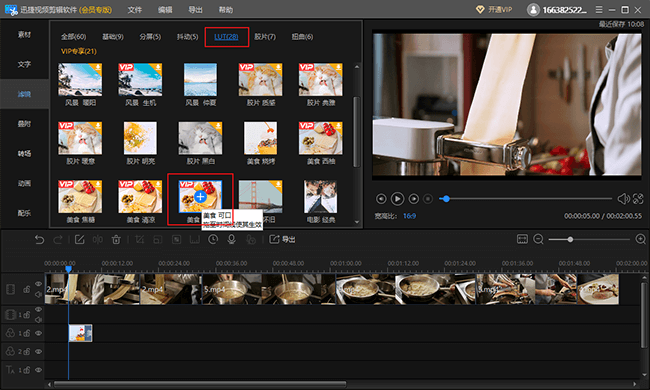Step forward one frame in the preview
The height and width of the screenshot is (390, 650).
click(413, 199)
